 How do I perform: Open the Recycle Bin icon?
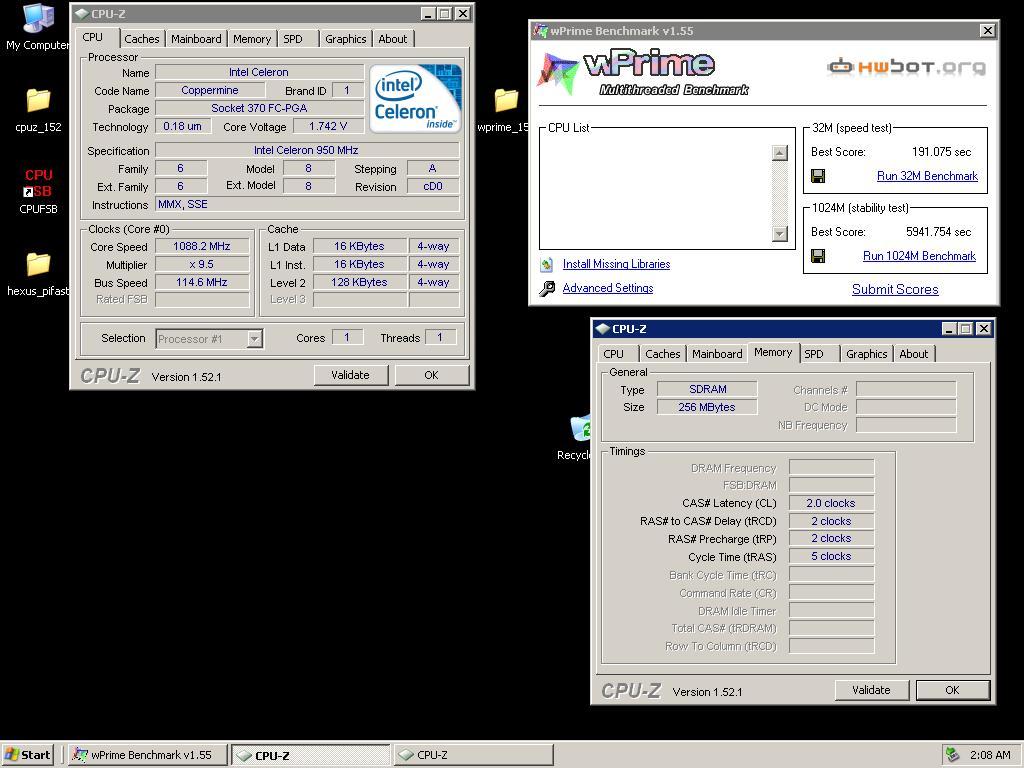click(x=581, y=428)
